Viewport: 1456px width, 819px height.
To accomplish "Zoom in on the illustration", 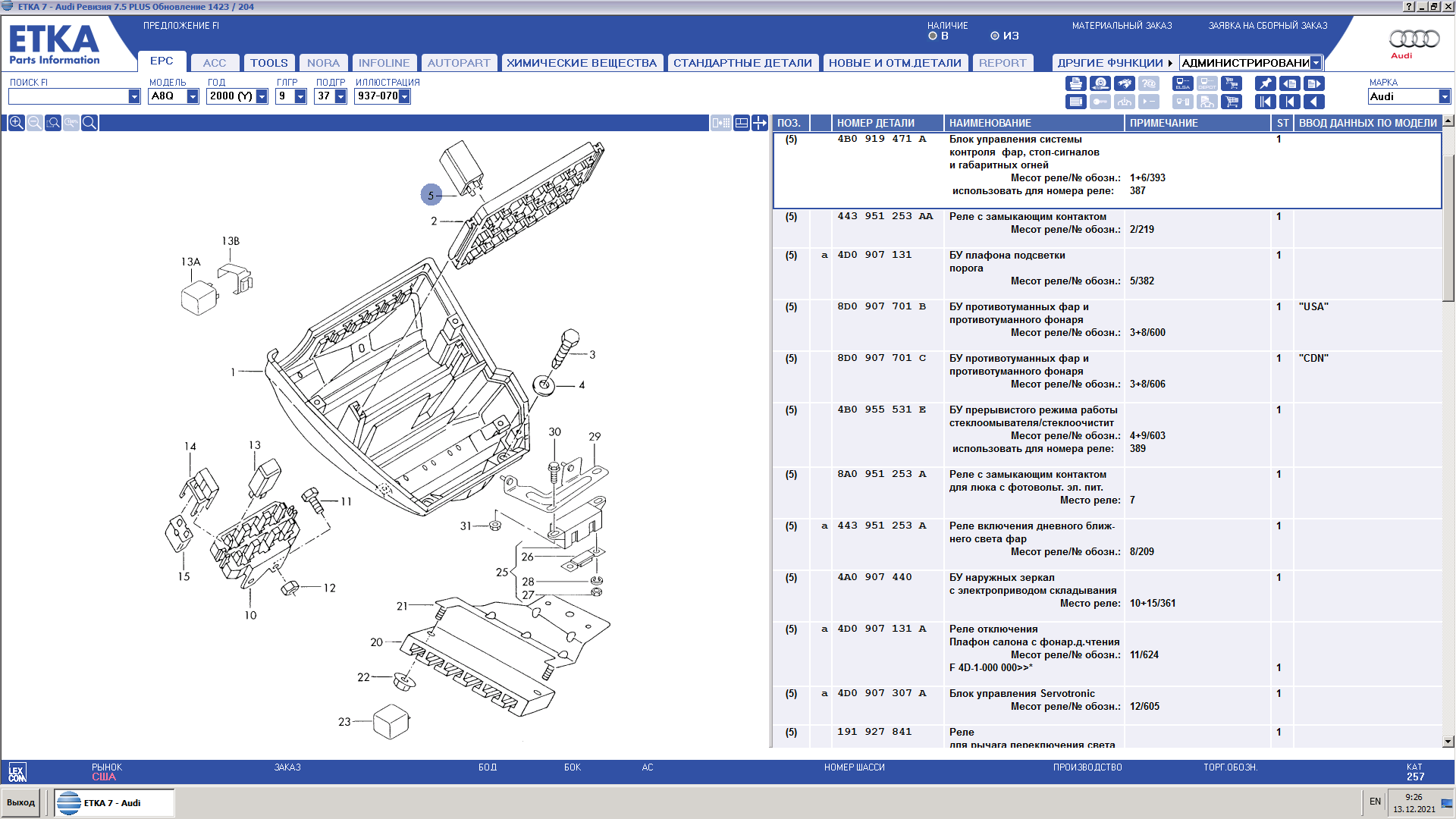I will (16, 123).
